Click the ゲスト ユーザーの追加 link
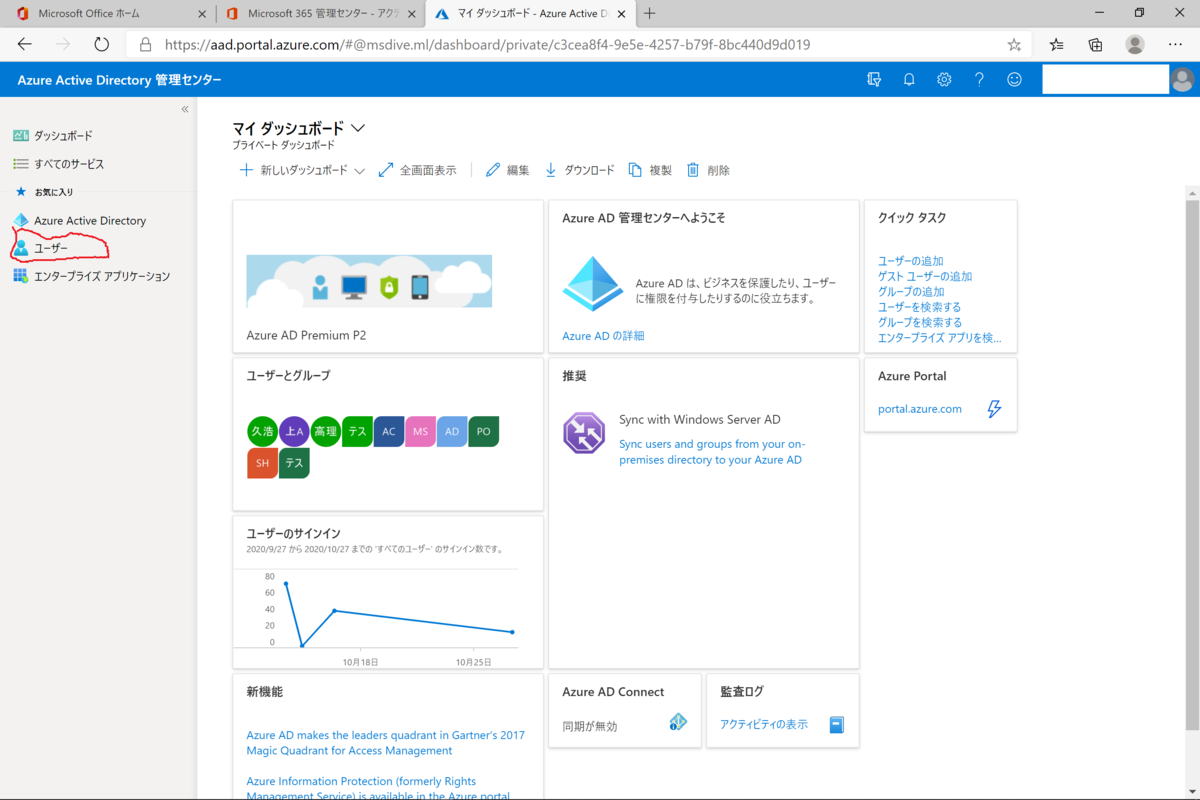 click(x=925, y=276)
